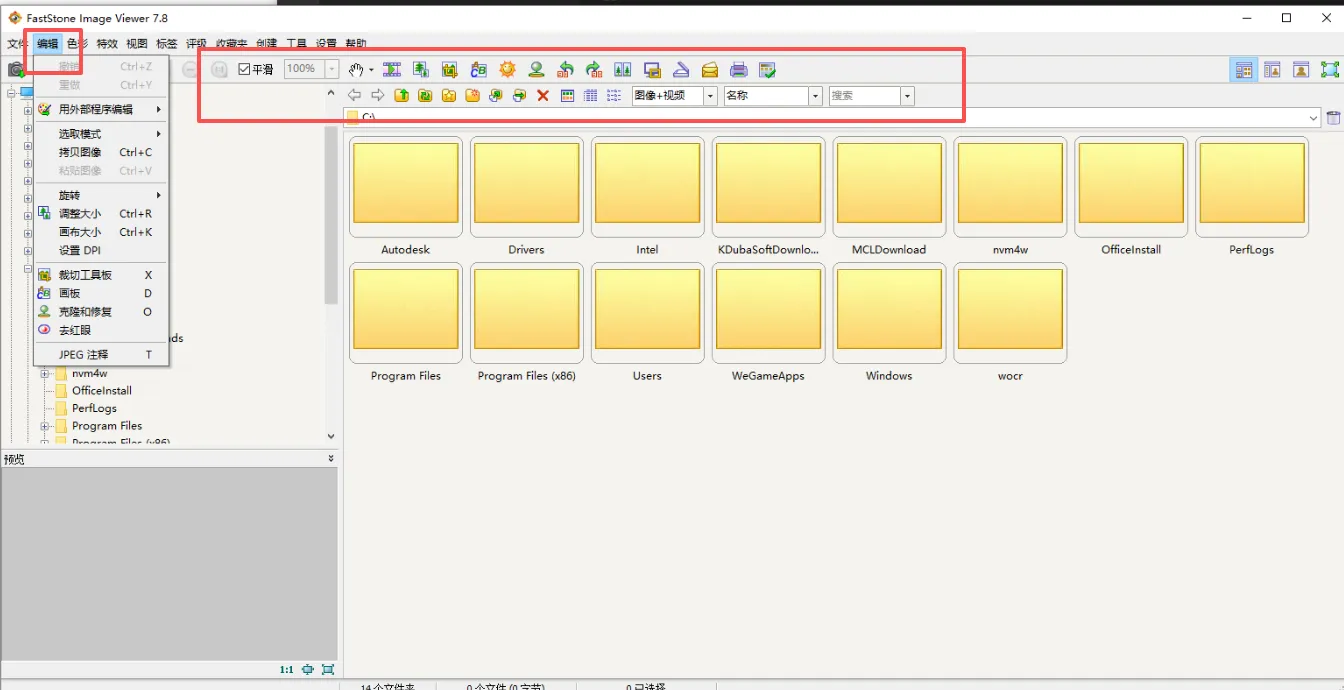The image size is (1344, 690).
Task: Open the 特效 menu
Action: tap(107, 44)
